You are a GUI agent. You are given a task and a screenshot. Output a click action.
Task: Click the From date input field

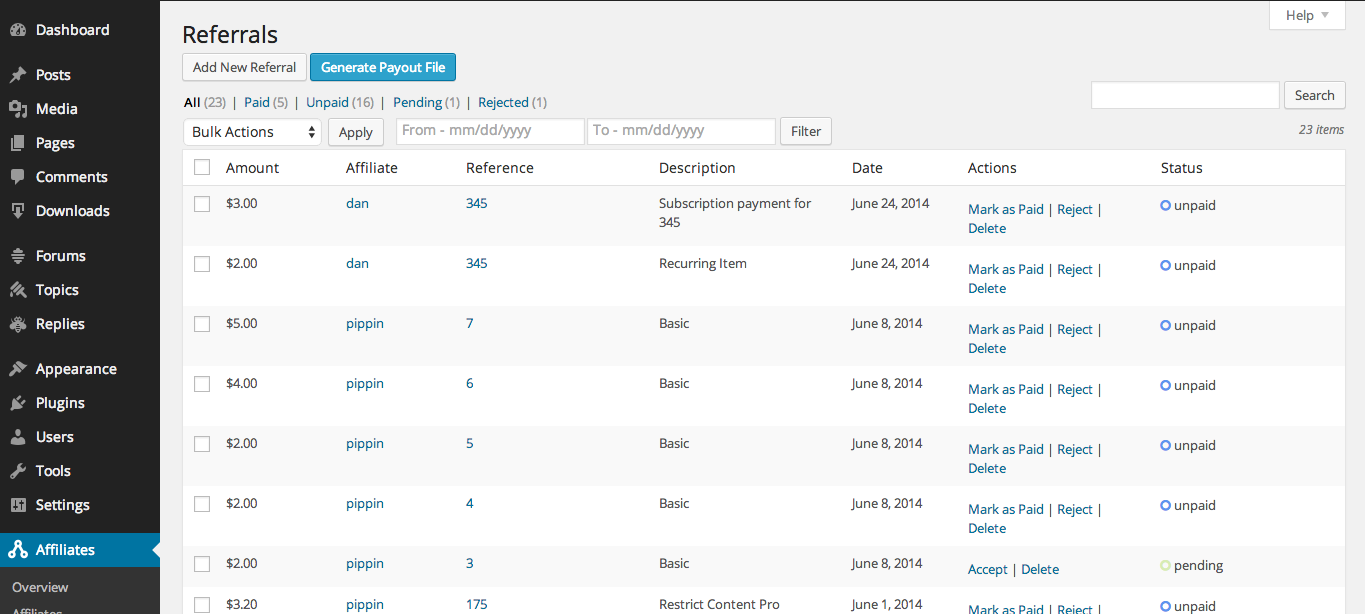pos(490,131)
